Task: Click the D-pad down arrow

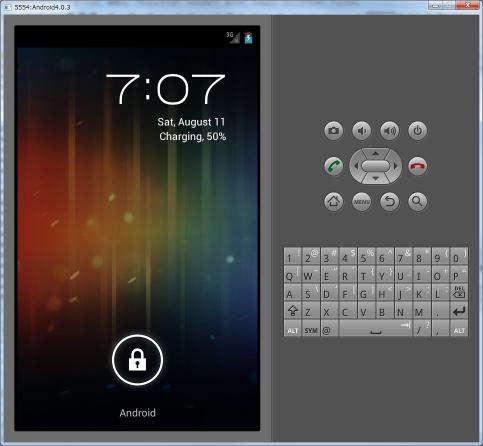Action: [375, 178]
